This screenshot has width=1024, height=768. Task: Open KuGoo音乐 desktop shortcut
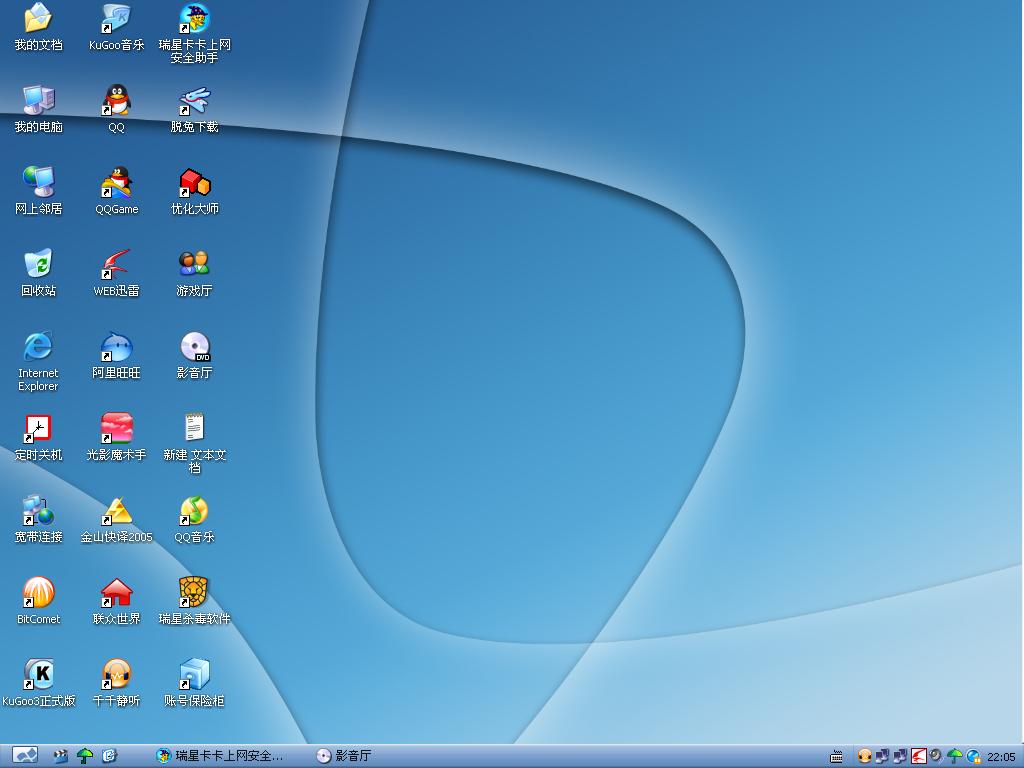click(x=117, y=19)
